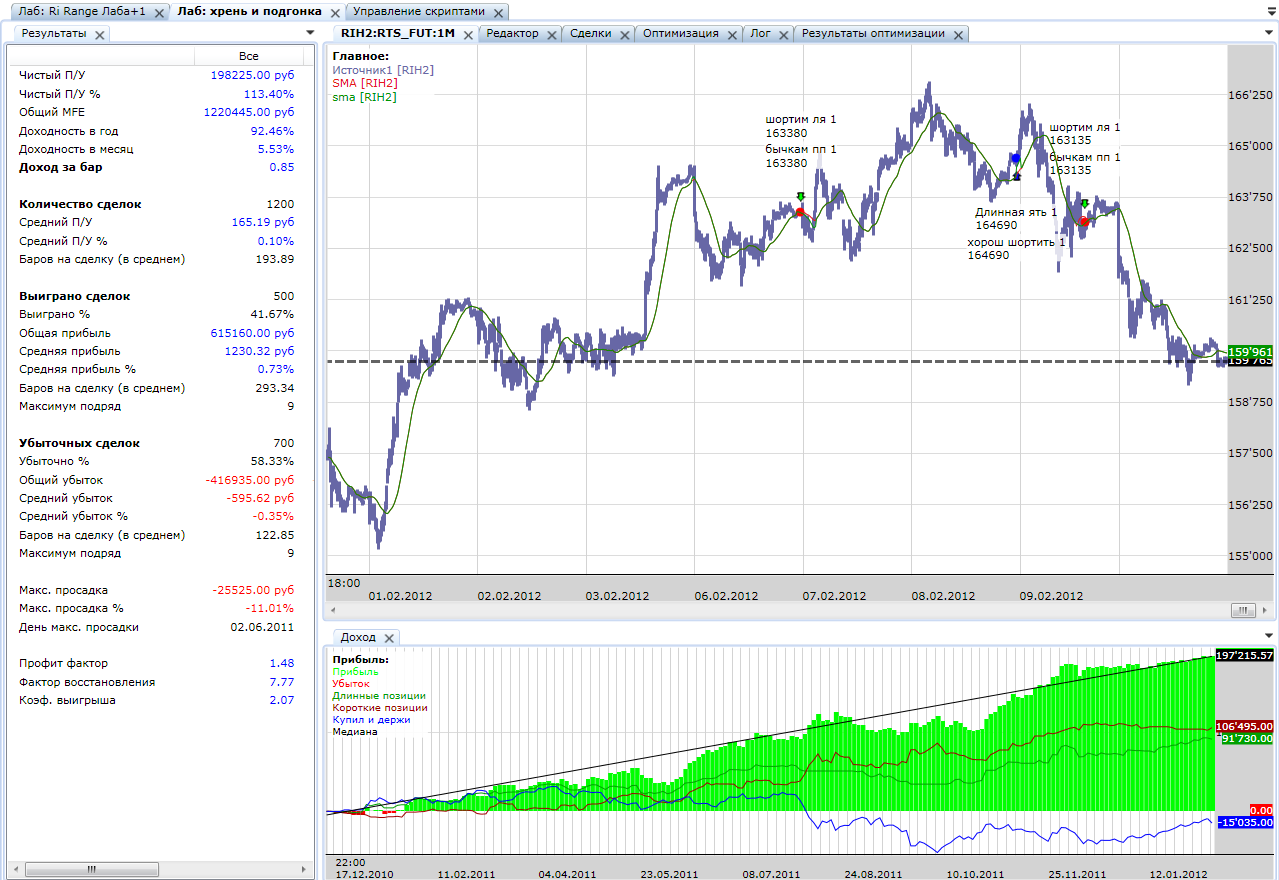This screenshot has width=1279, height=880.
Task: Select the Все column header
Action: coord(249,56)
